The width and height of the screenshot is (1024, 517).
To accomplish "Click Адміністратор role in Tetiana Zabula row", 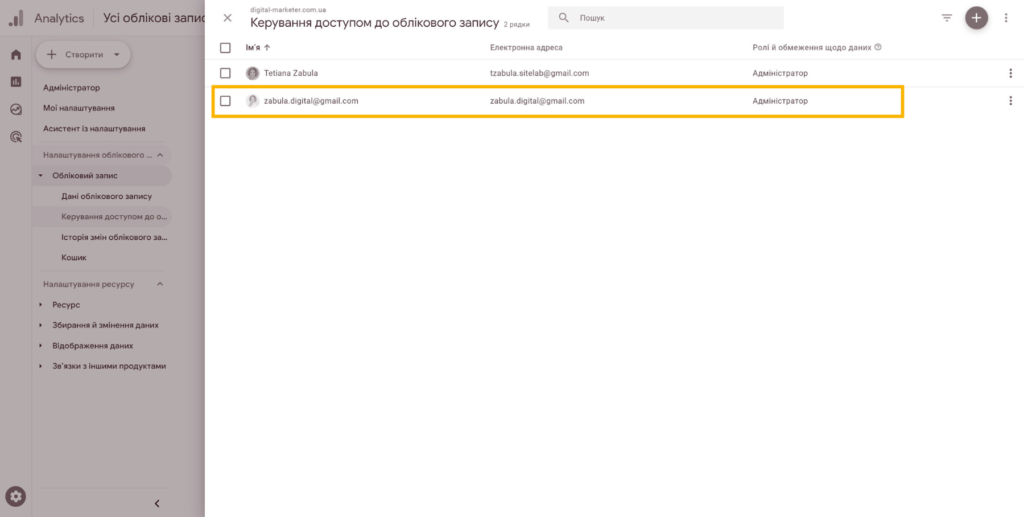I will tap(780, 73).
